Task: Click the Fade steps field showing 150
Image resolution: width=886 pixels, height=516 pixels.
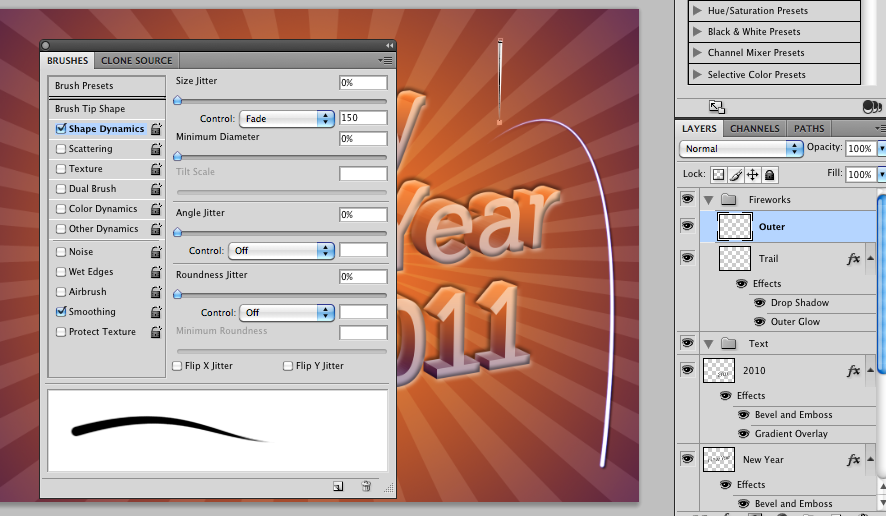Action: point(363,118)
